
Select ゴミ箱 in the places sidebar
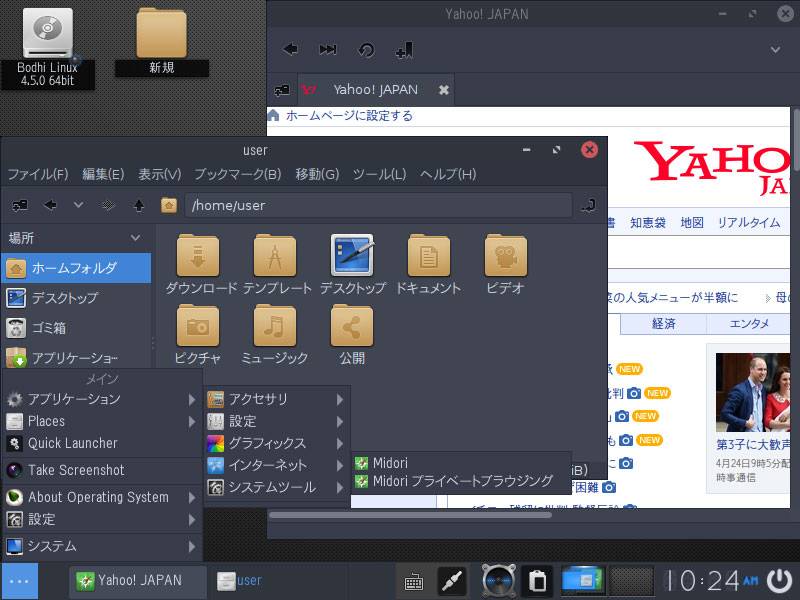tap(77, 328)
